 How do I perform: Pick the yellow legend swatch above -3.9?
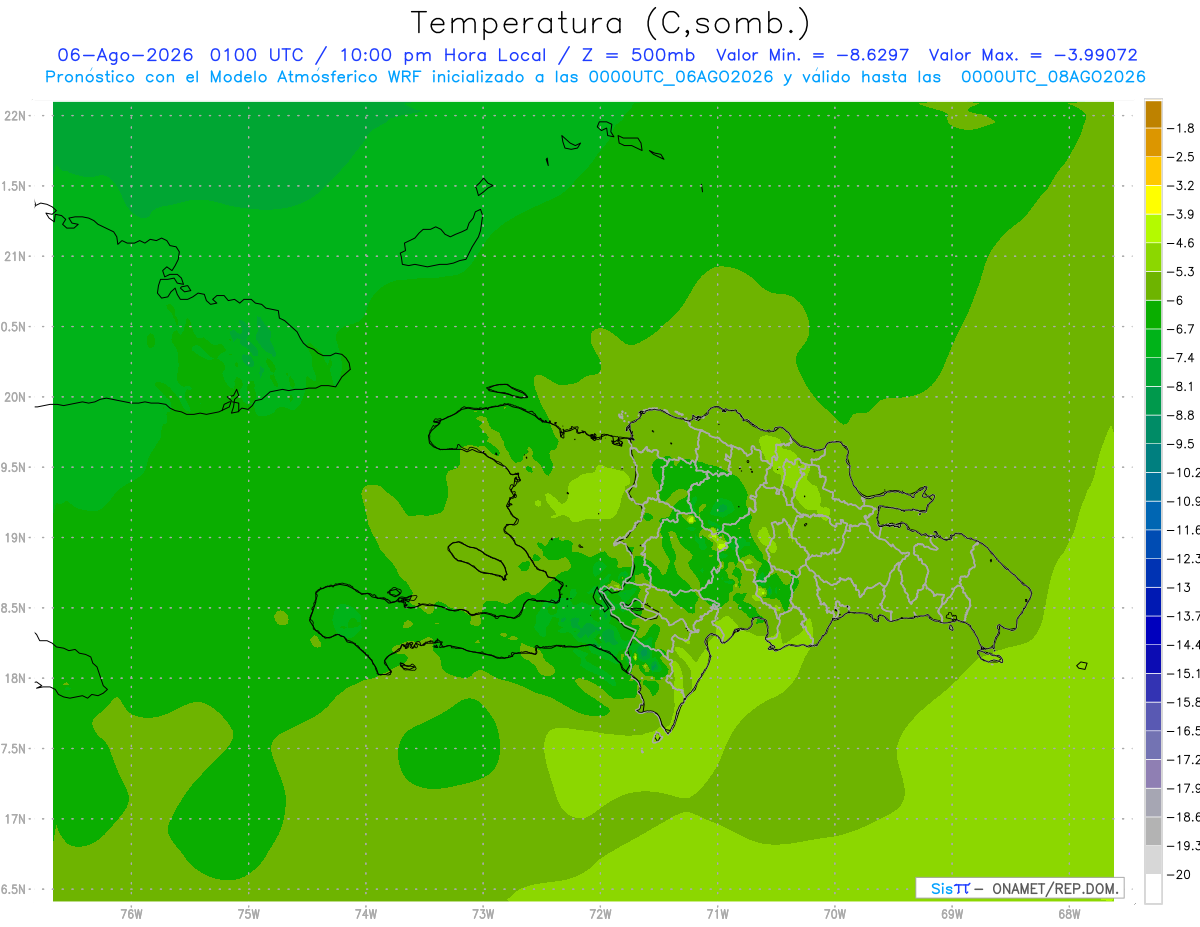[x=1153, y=200]
